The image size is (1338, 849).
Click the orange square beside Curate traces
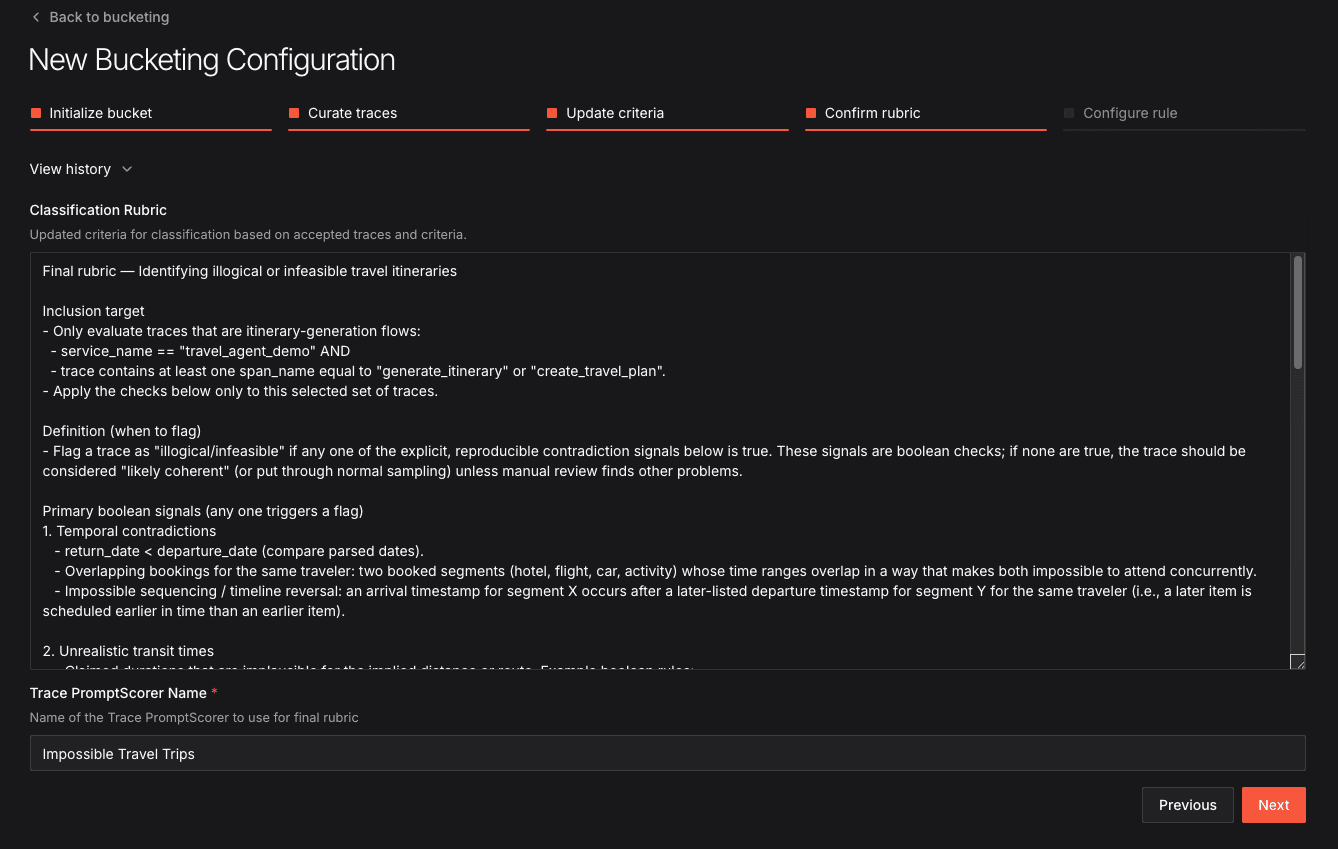tap(294, 113)
